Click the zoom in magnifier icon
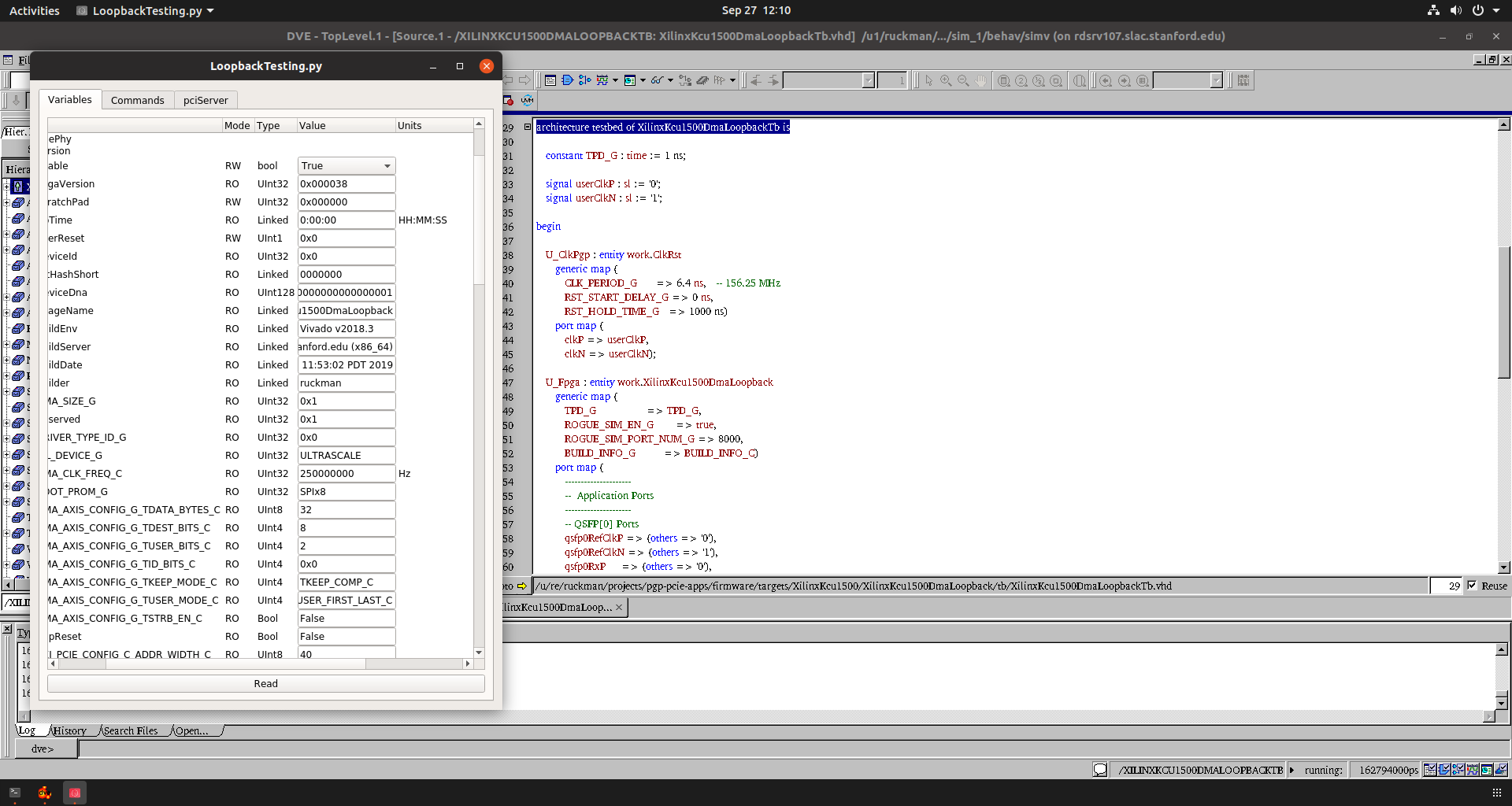1512x806 pixels. click(x=946, y=80)
